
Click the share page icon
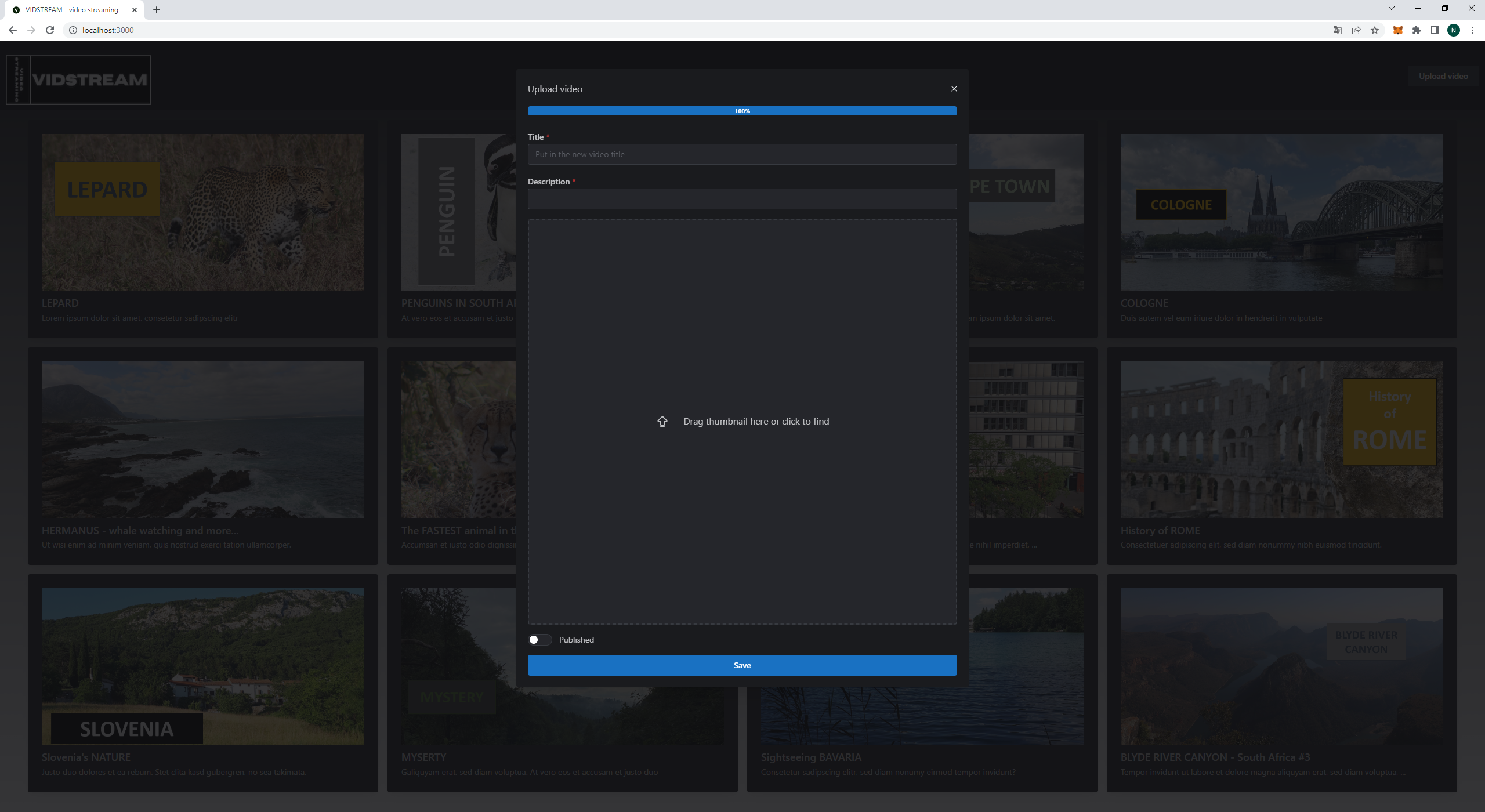click(1356, 30)
